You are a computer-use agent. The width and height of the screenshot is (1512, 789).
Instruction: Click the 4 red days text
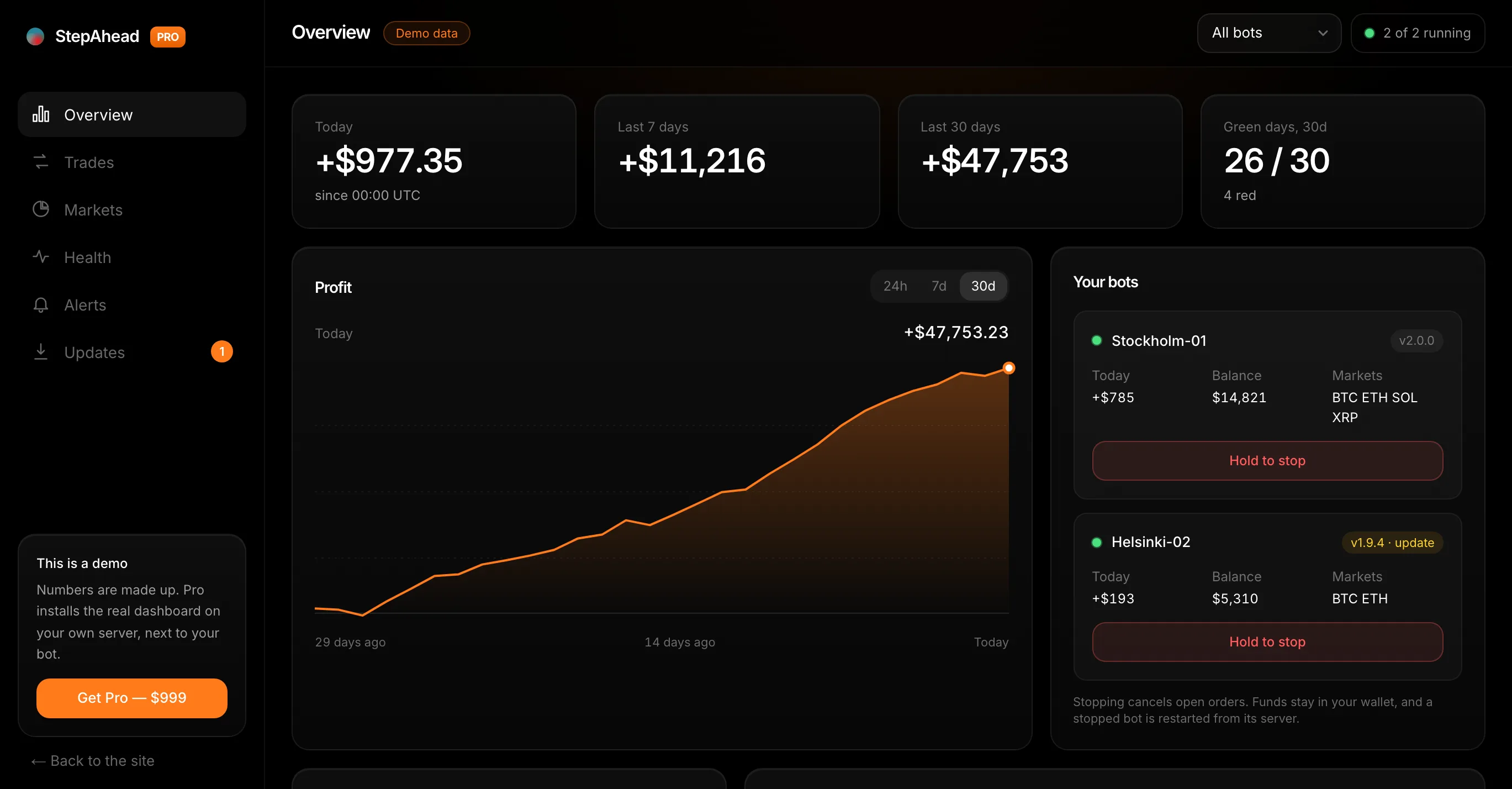(x=1240, y=196)
